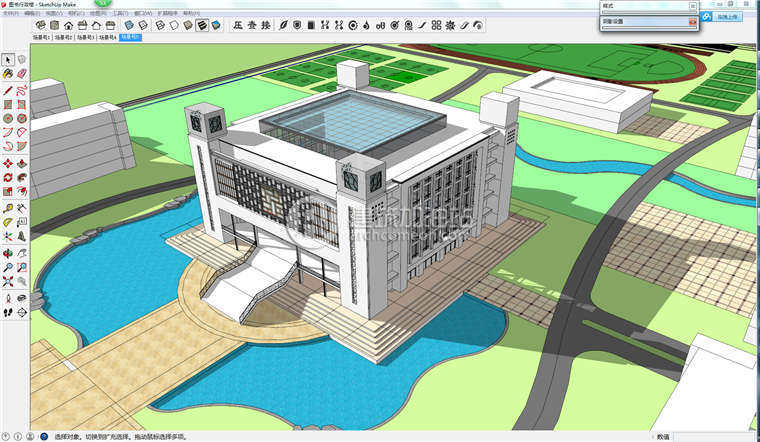Open the 文件 menu

(x=11, y=13)
